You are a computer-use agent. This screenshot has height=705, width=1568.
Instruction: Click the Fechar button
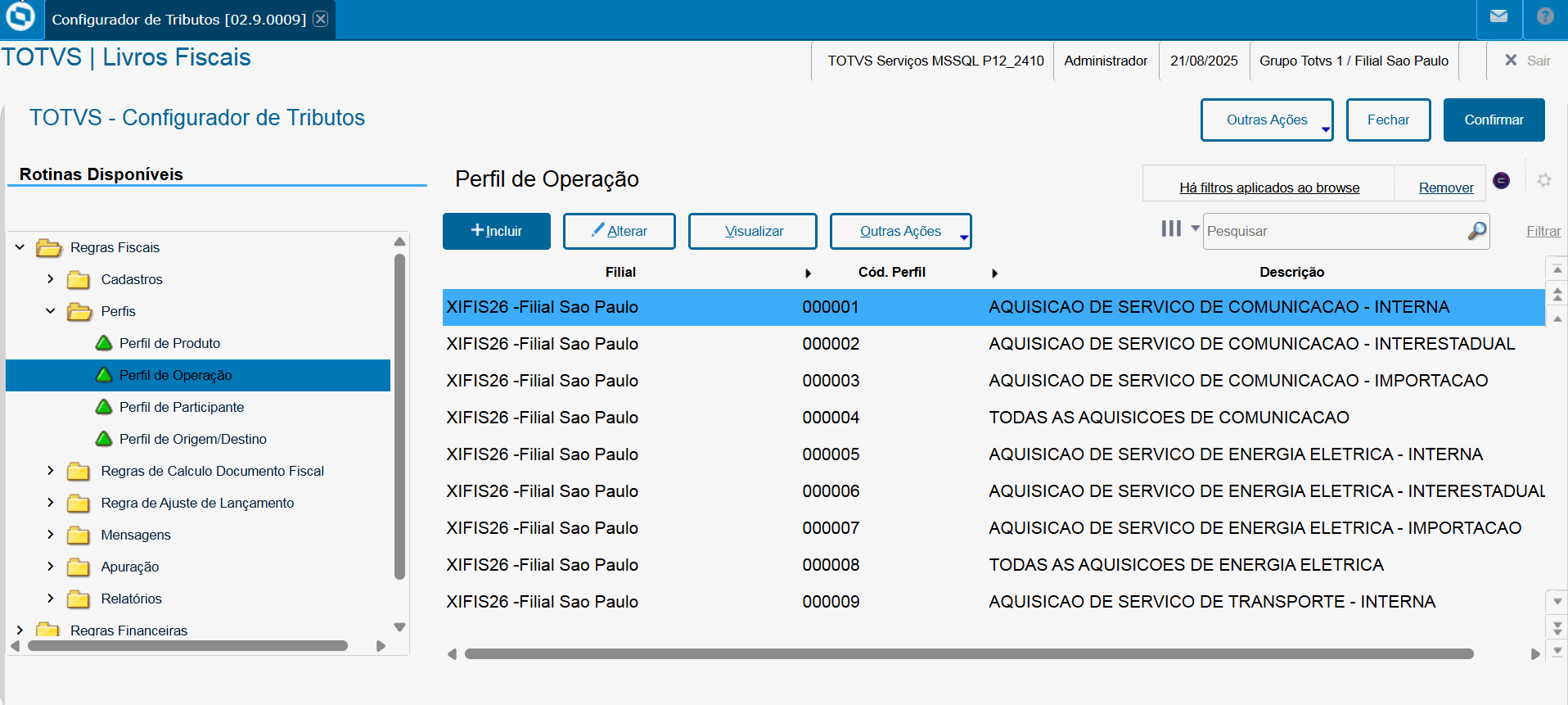1389,120
